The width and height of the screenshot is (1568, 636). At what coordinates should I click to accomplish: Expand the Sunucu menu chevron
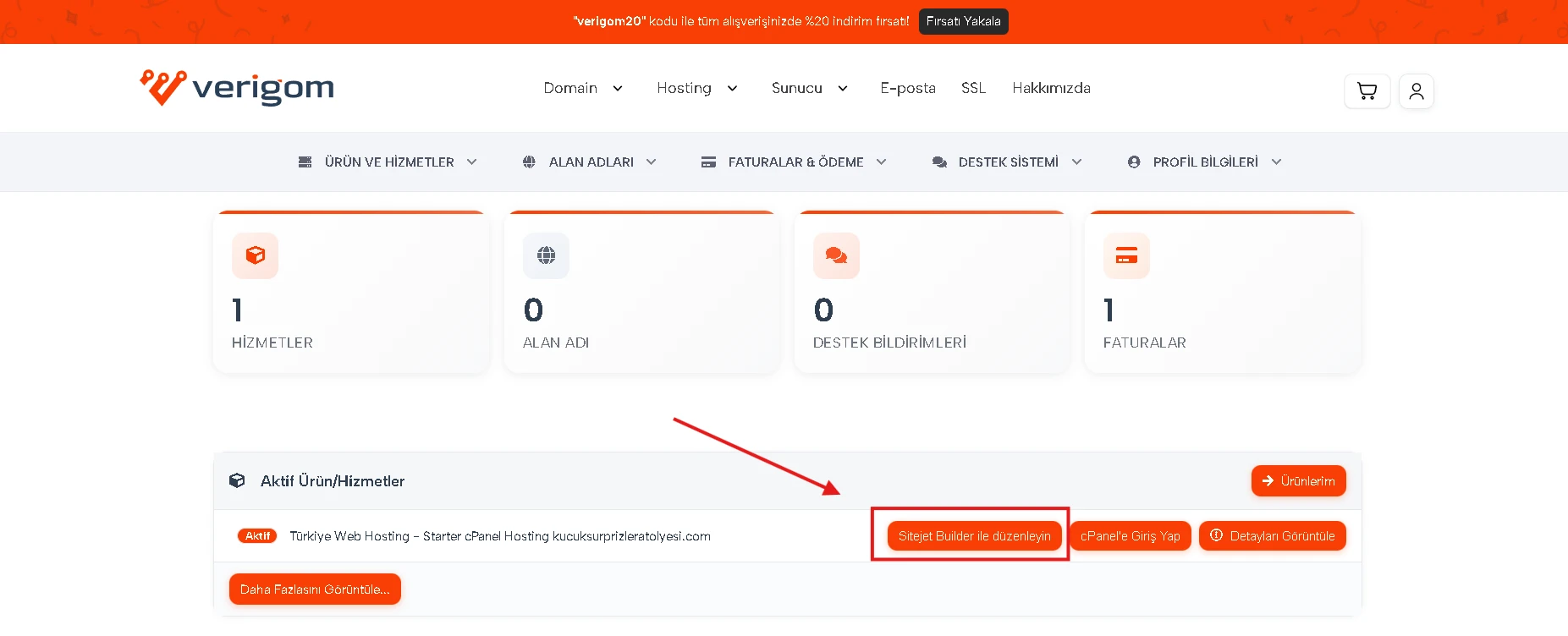click(843, 88)
